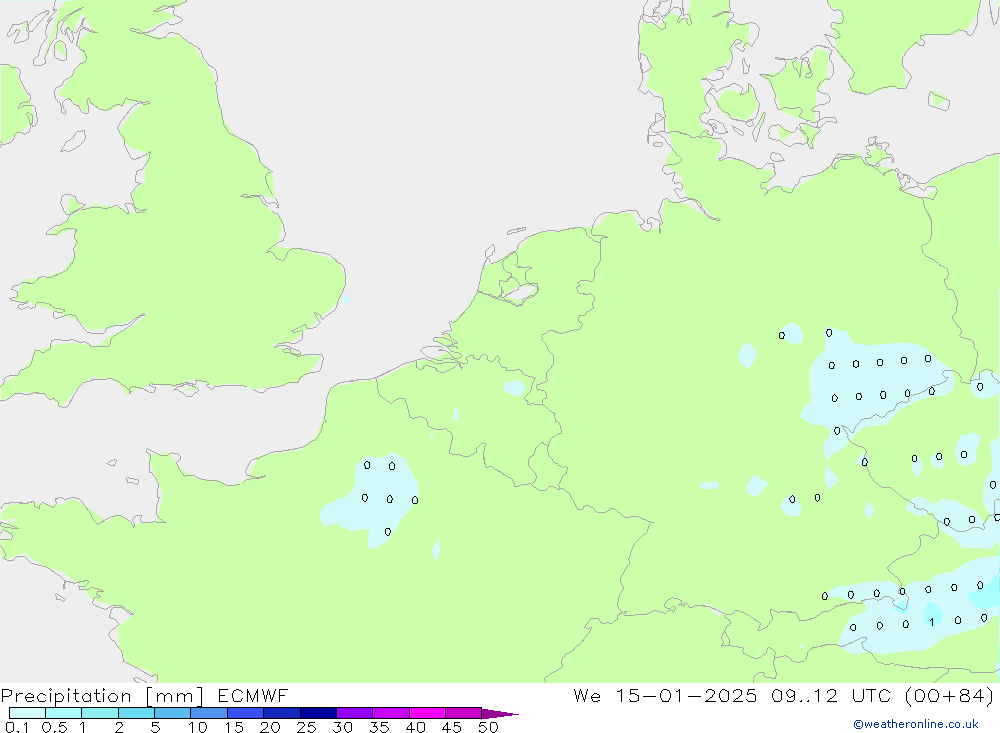
Task: Select the 20–25 mm legend color swatch
Action: [x=282, y=713]
